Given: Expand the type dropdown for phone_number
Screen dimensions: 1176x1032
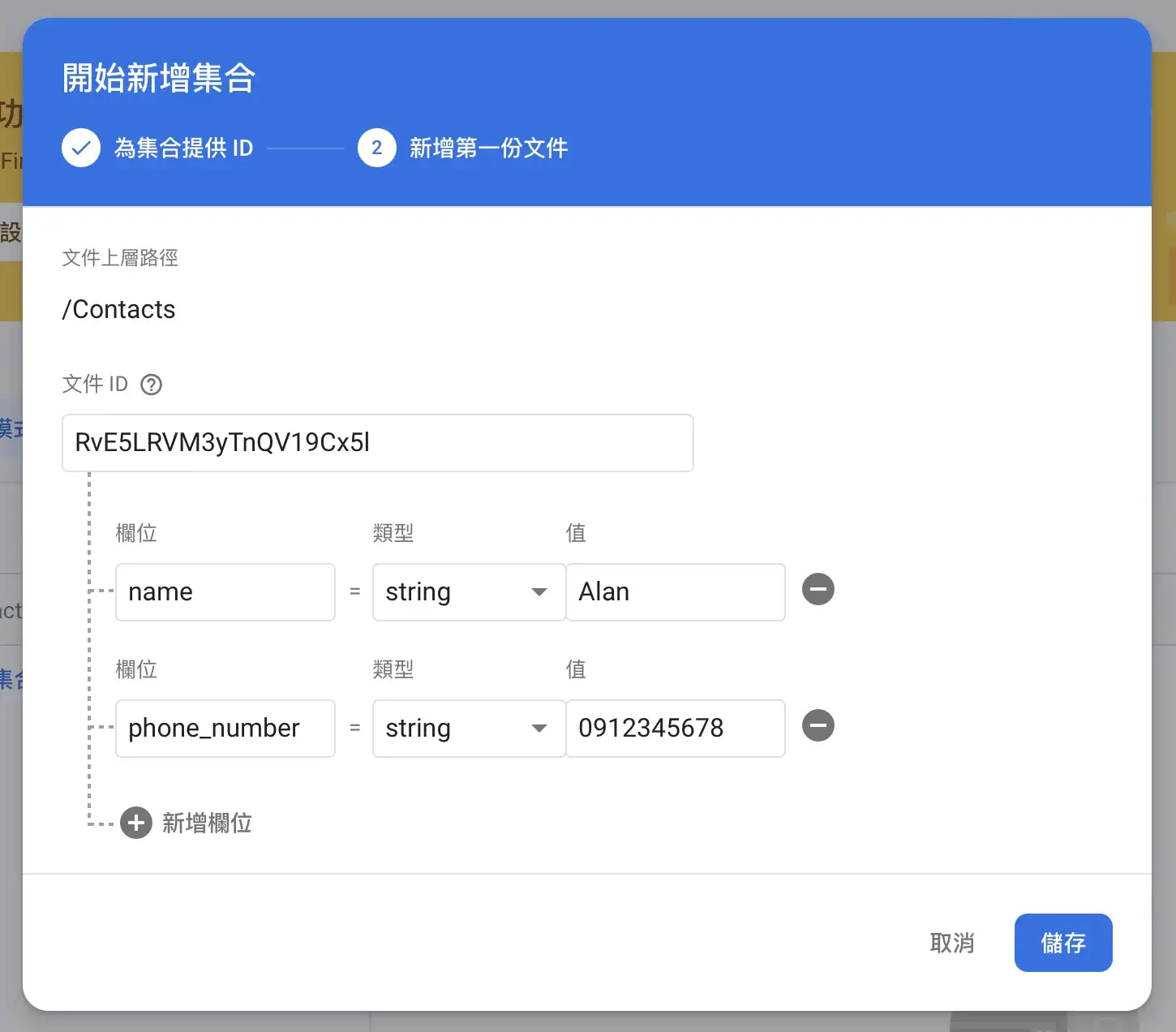Looking at the screenshot, I should coord(468,729).
